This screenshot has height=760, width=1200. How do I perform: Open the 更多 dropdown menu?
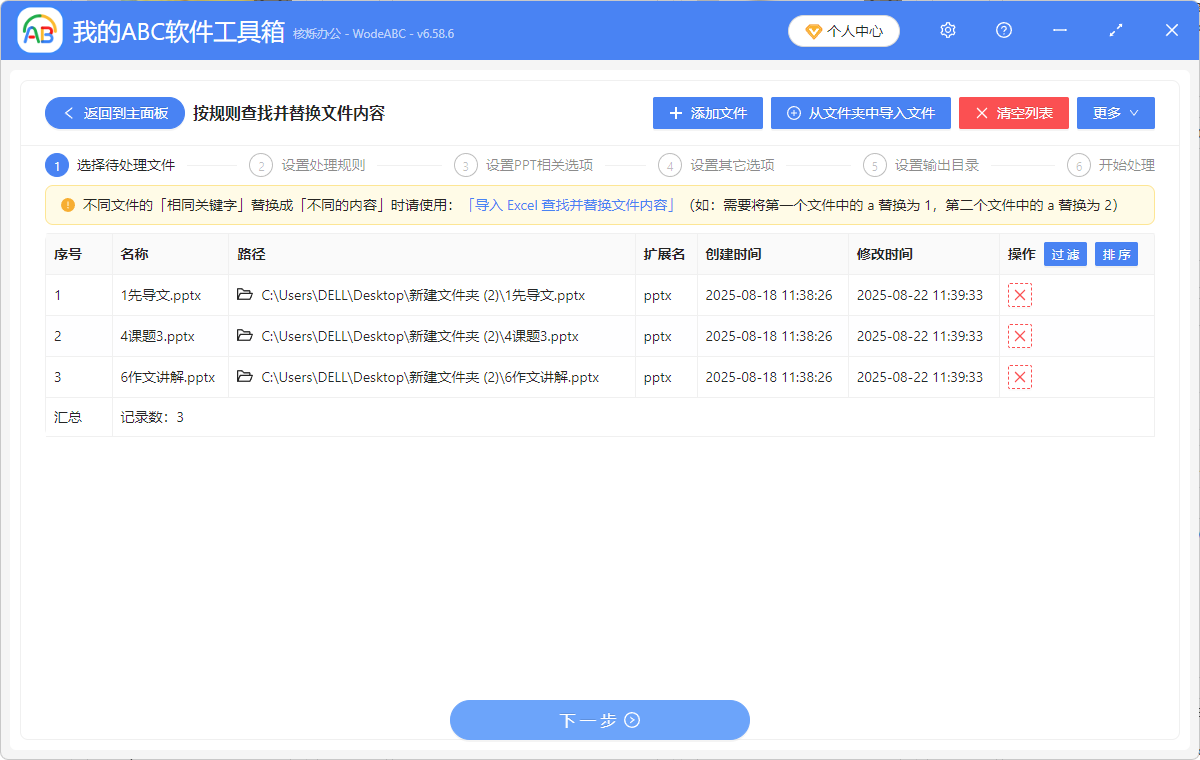click(1115, 112)
